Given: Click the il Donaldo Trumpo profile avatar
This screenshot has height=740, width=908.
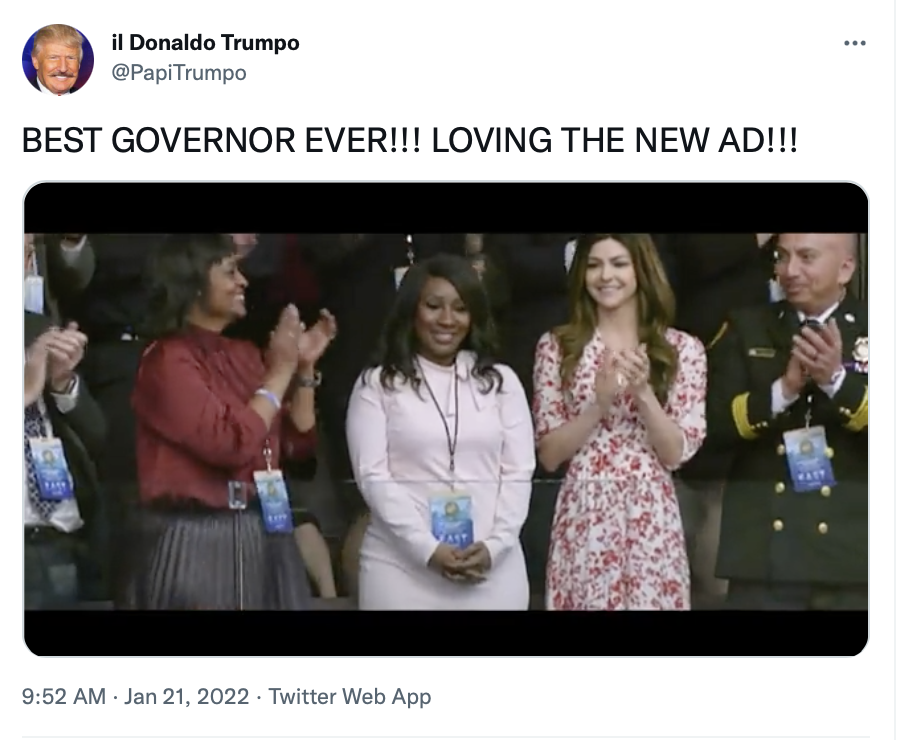Looking at the screenshot, I should pos(58,59).
